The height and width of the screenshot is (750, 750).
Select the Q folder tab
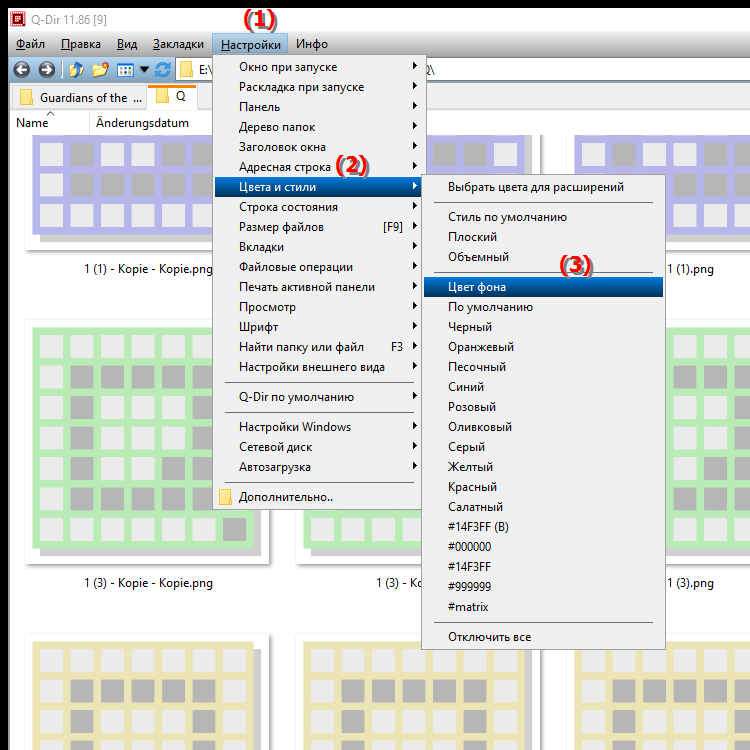172,97
